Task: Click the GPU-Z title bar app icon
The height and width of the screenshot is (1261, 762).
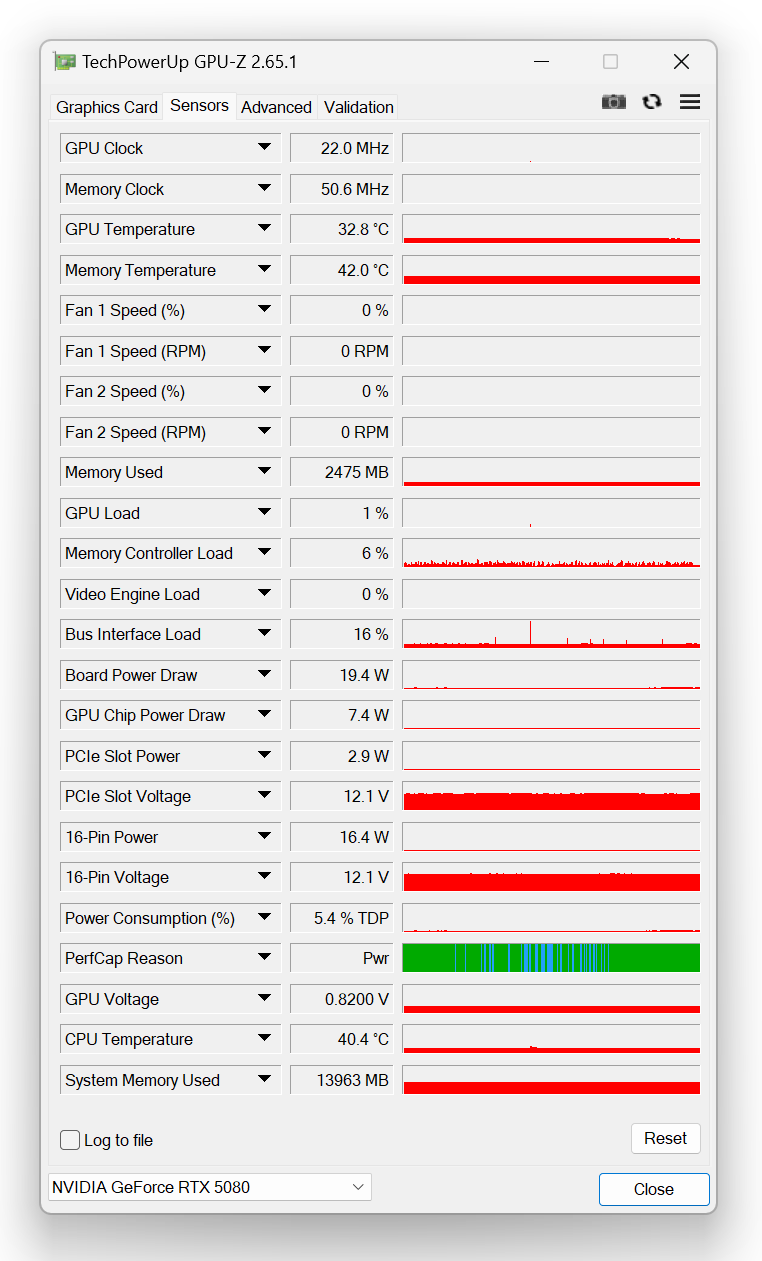Action: point(65,62)
